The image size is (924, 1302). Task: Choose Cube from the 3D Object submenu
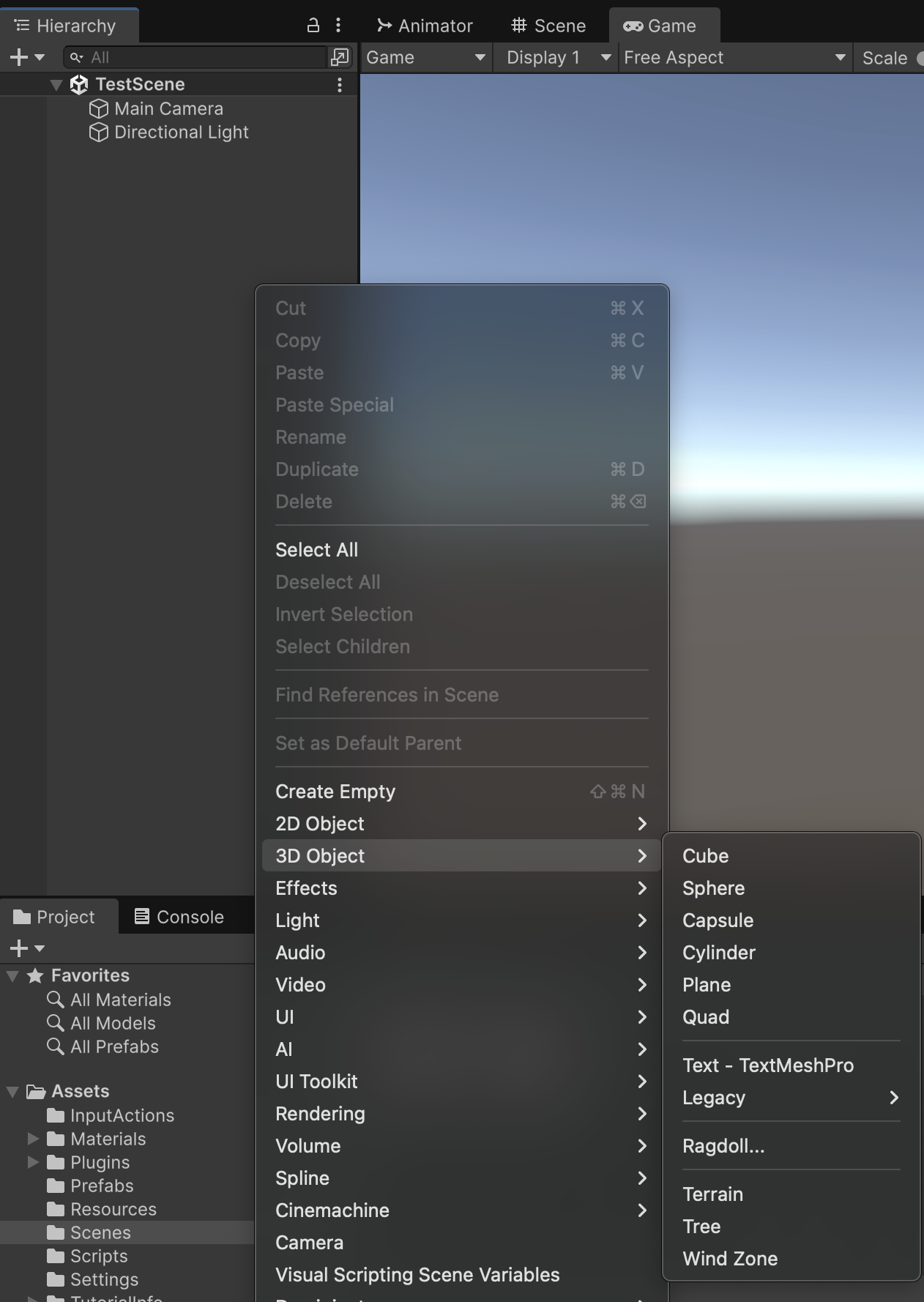pos(705,856)
